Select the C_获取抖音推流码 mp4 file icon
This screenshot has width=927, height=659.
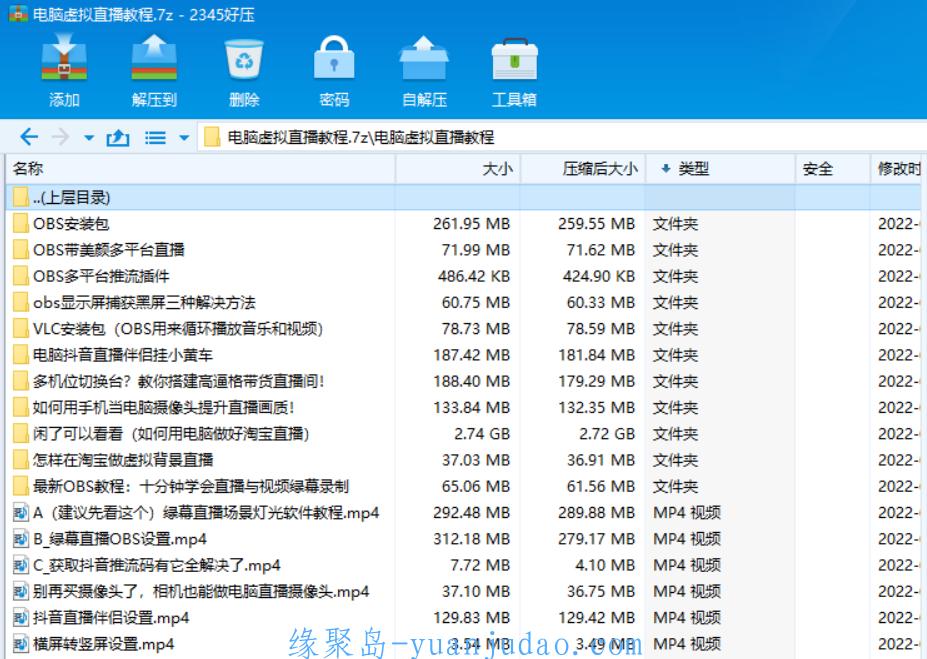21,565
